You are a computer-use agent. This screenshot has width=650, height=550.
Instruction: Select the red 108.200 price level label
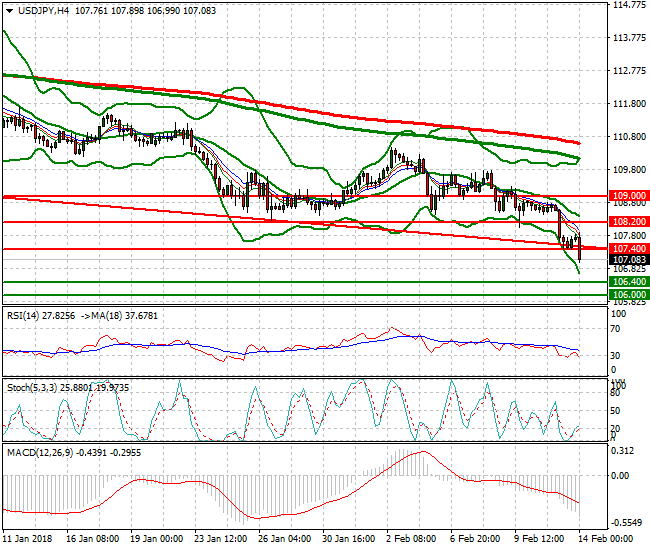629,222
